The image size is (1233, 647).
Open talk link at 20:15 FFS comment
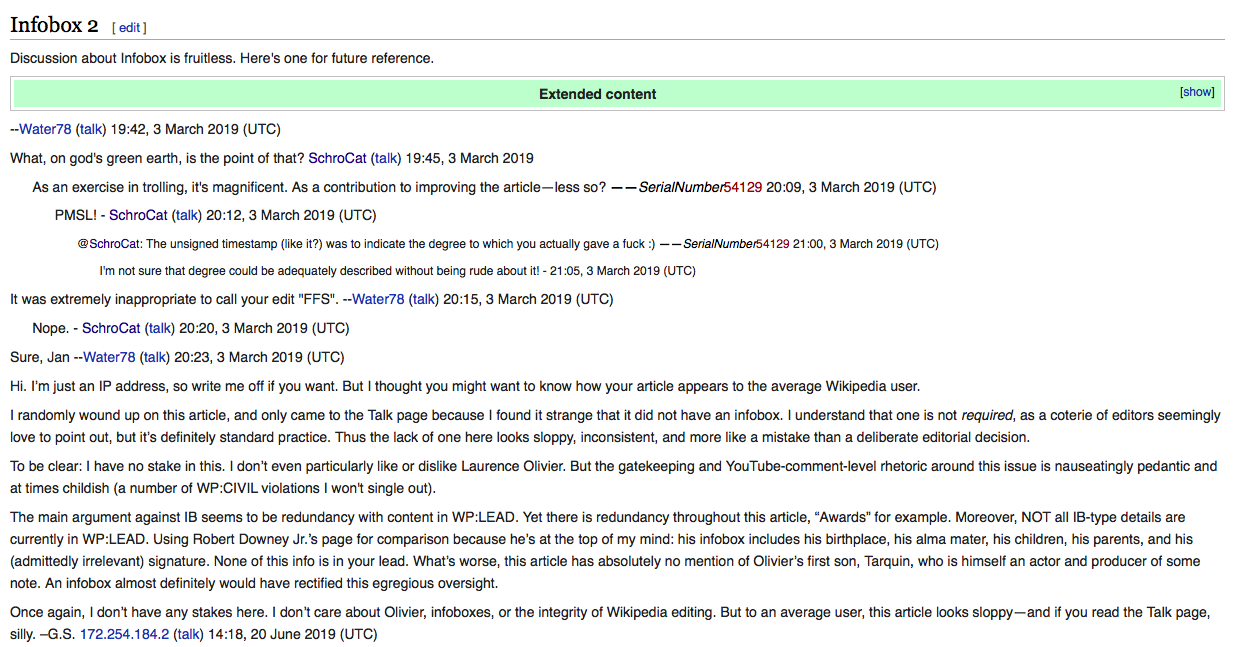pos(425,299)
